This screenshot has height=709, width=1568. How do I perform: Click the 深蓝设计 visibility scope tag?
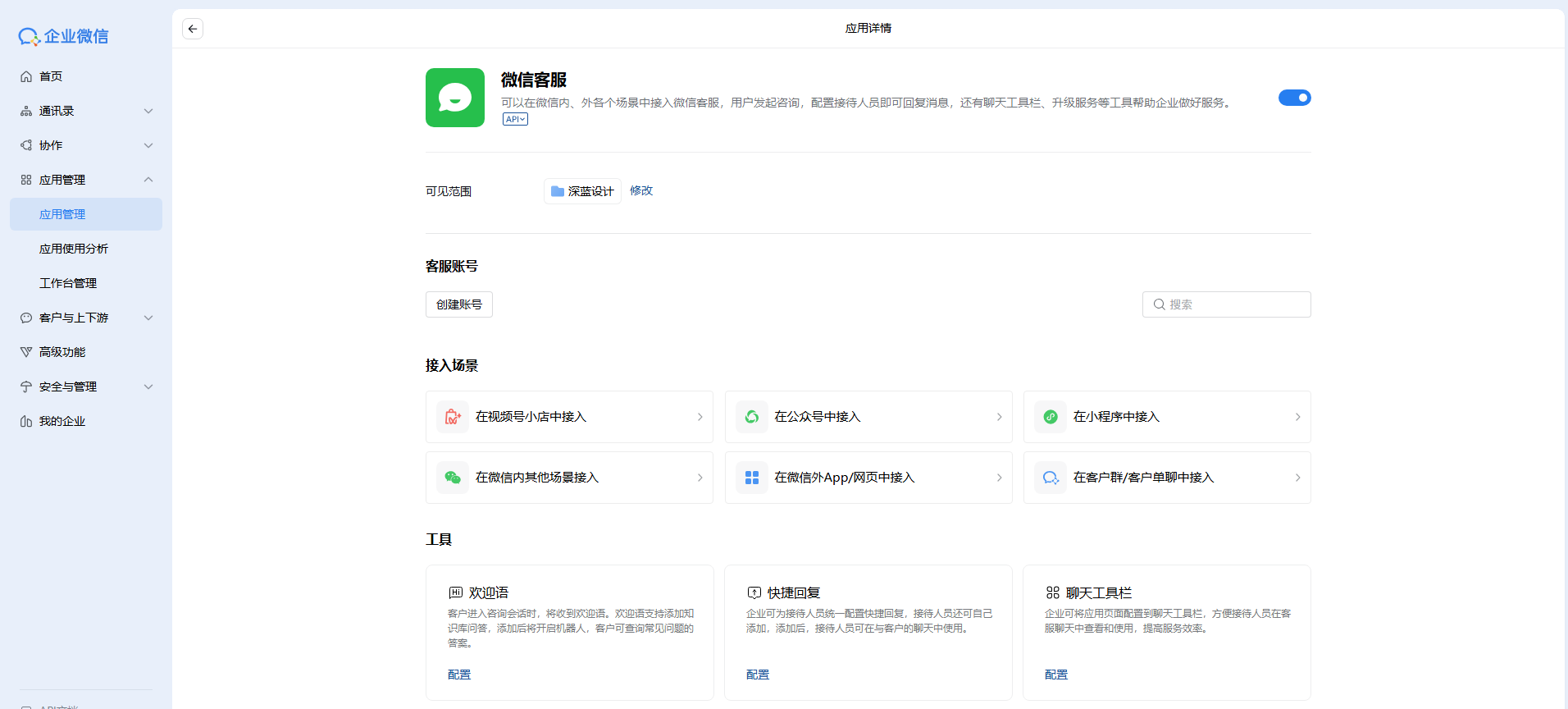pos(582,191)
